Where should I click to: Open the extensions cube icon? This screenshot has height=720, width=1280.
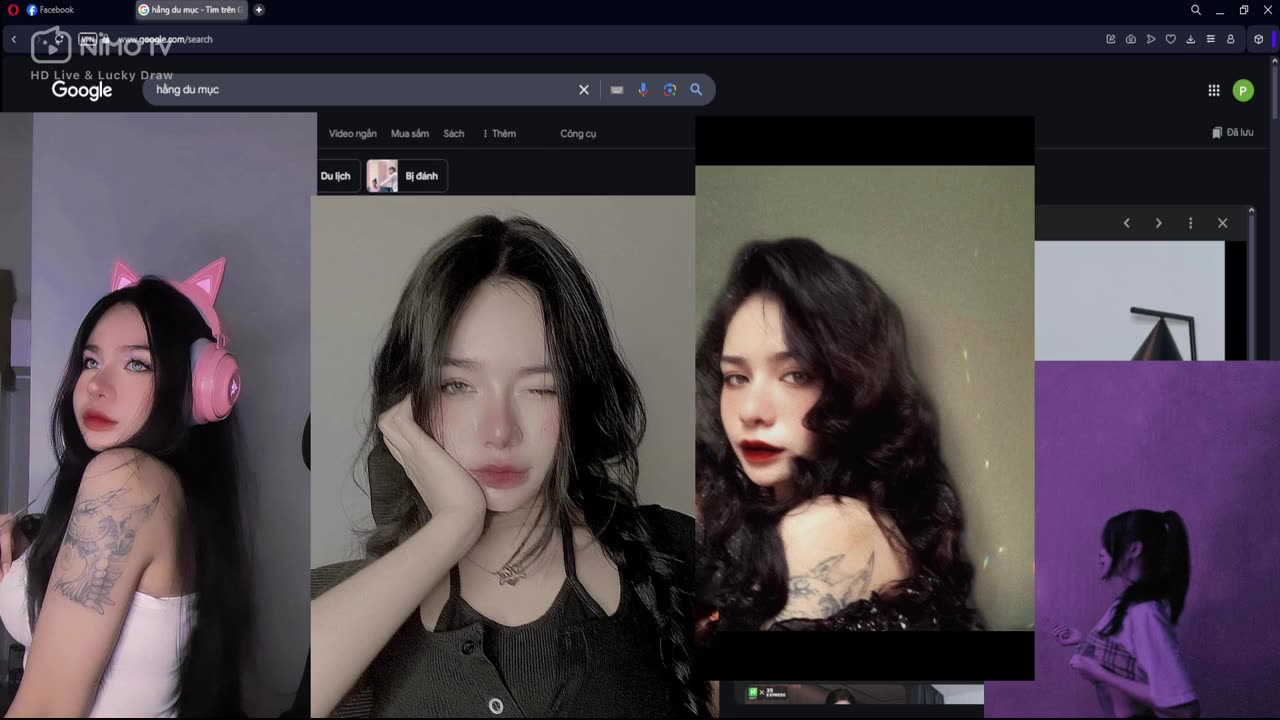(x=1259, y=39)
